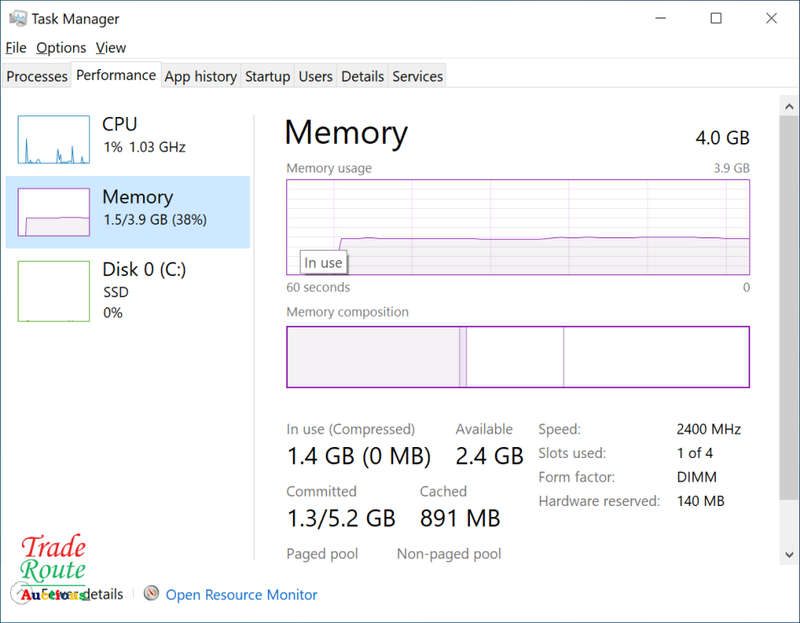800x623 pixels.
Task: Click the Task Manager title bar icon
Action: tap(18, 19)
